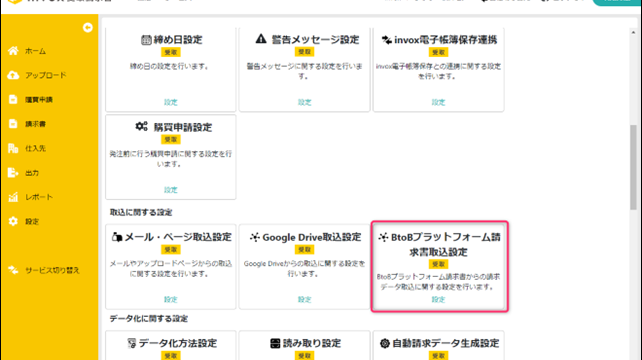This screenshot has height=360, width=642.
Task: Click 設定 link under 締め日設定
Action: (171, 102)
